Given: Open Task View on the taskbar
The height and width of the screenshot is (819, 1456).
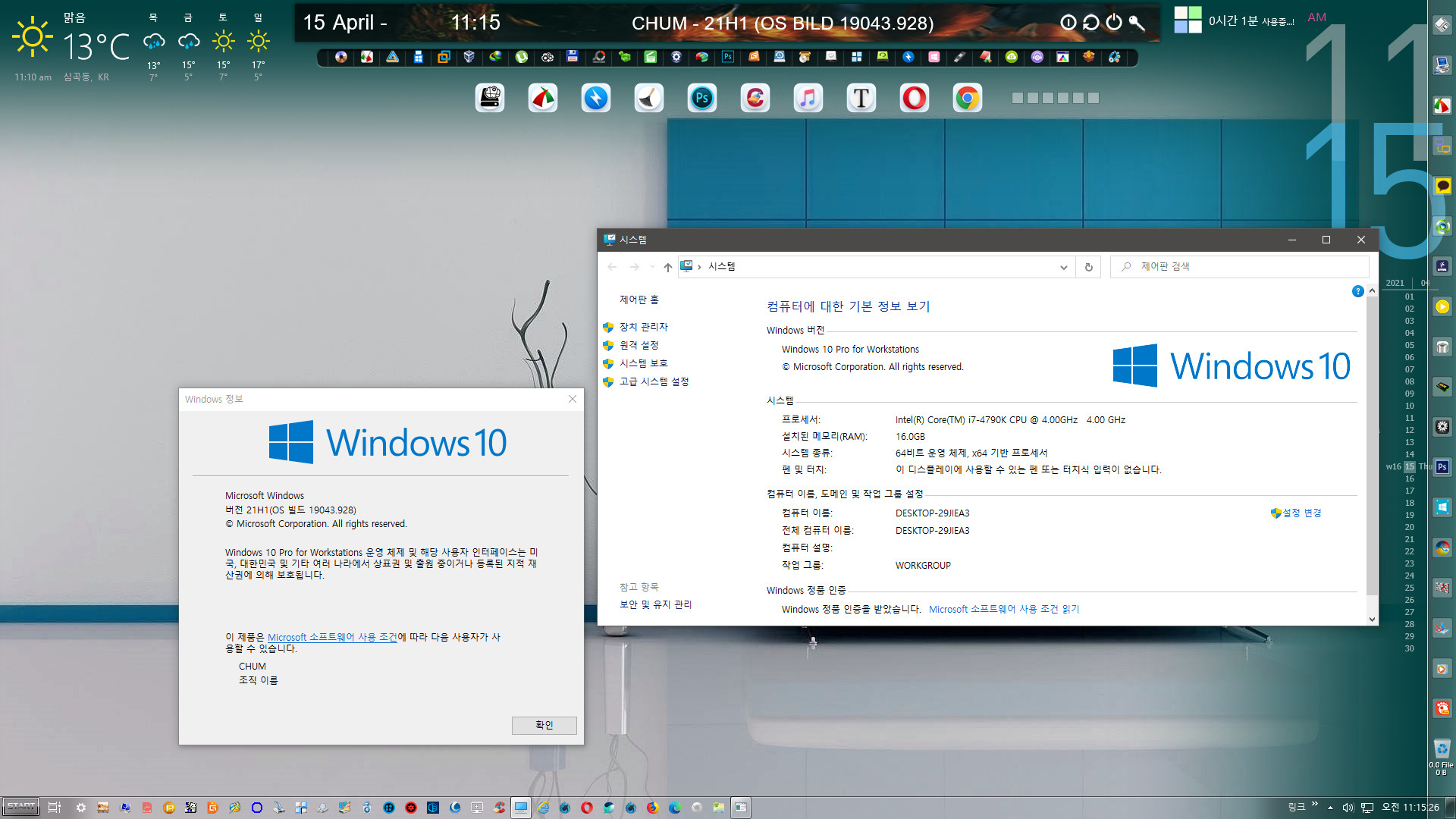Looking at the screenshot, I should click(55, 808).
